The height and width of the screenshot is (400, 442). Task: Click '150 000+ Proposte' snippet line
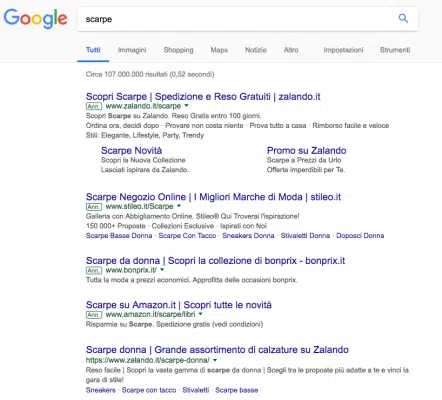click(176, 226)
